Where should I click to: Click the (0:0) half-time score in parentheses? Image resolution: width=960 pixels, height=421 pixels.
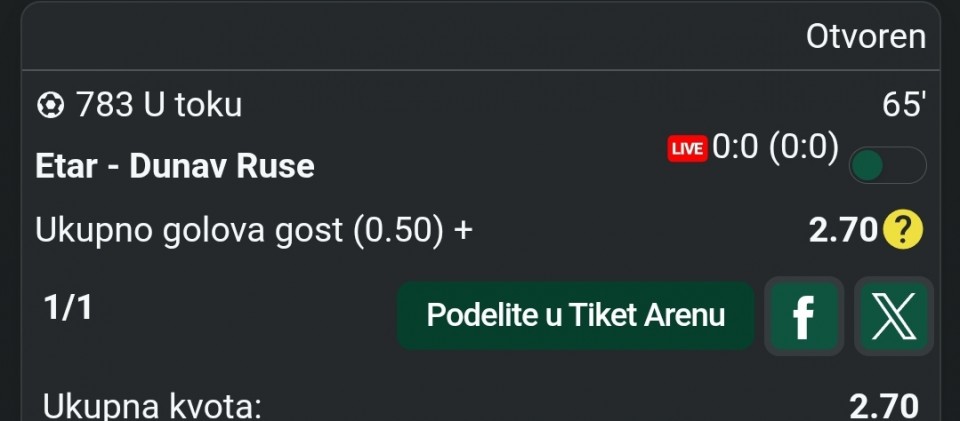pos(803,148)
